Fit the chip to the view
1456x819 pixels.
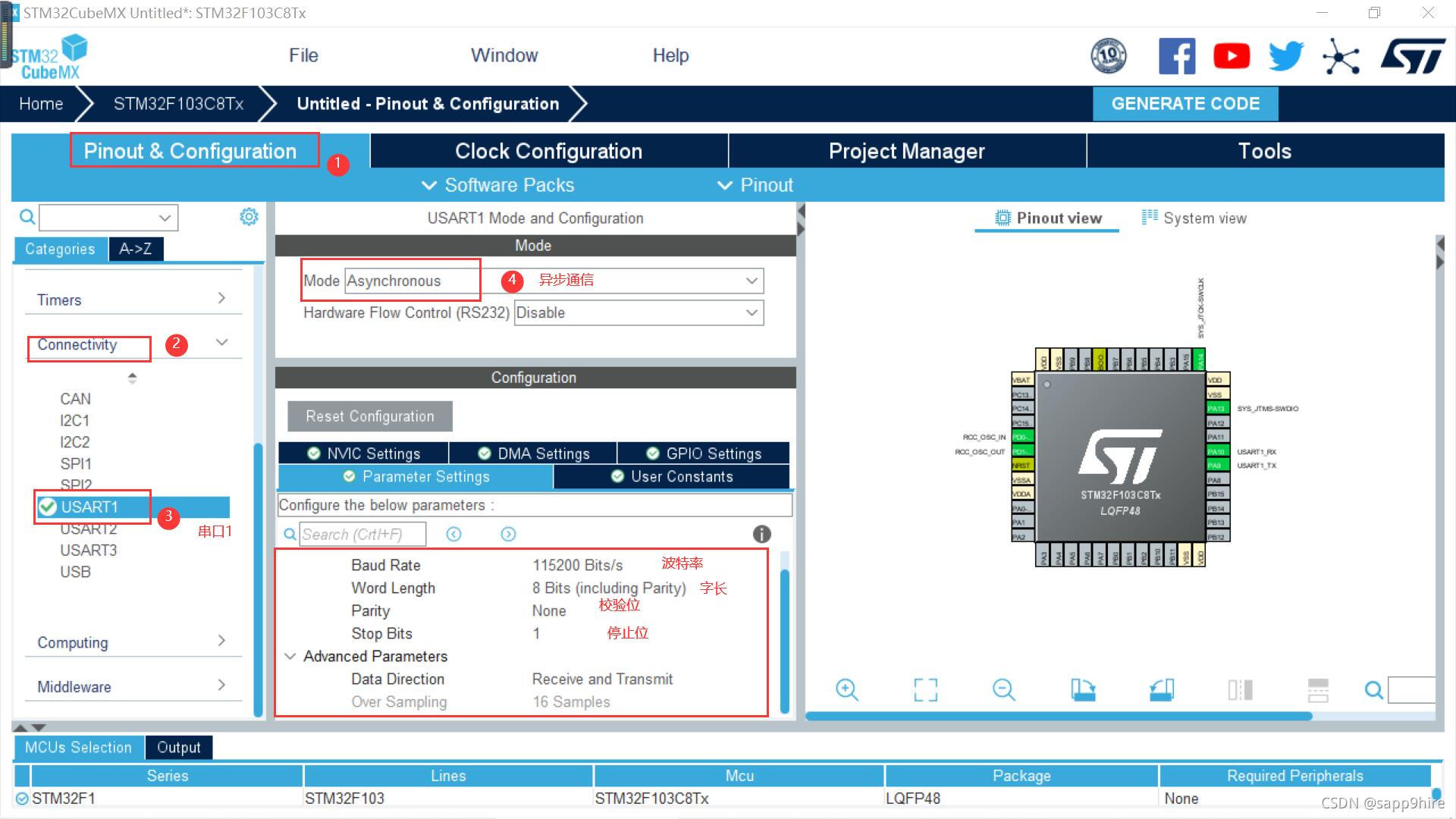coord(925,689)
